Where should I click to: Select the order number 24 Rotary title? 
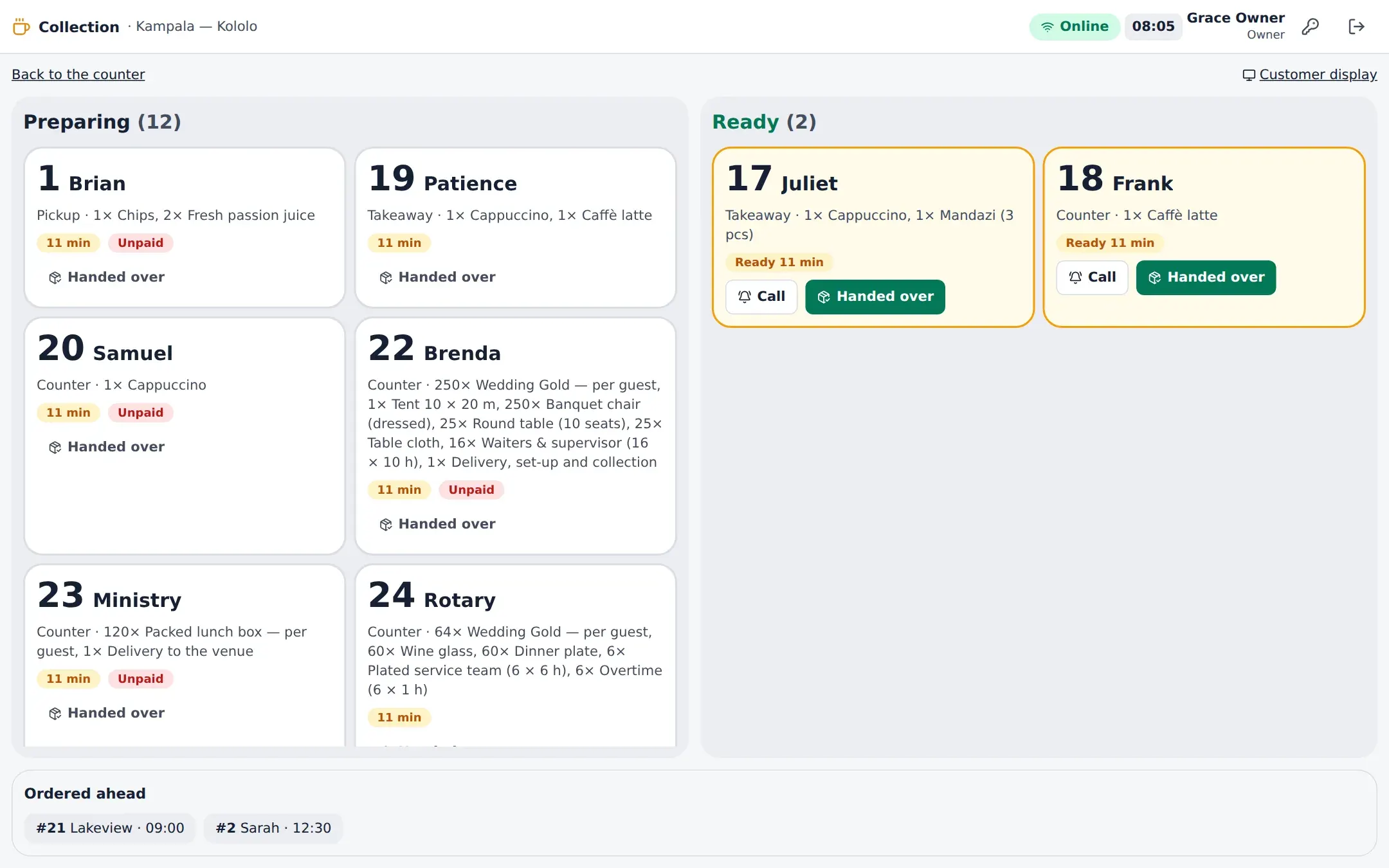(x=431, y=595)
